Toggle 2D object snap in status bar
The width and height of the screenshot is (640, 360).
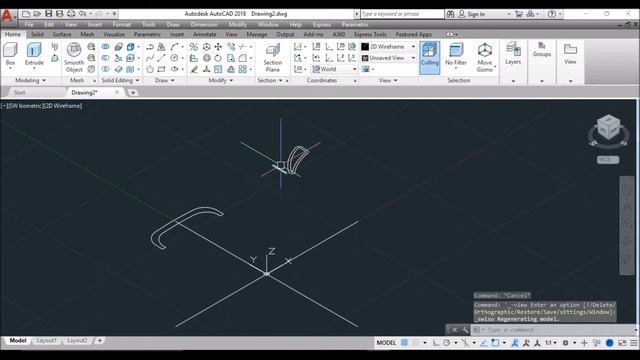[495, 343]
